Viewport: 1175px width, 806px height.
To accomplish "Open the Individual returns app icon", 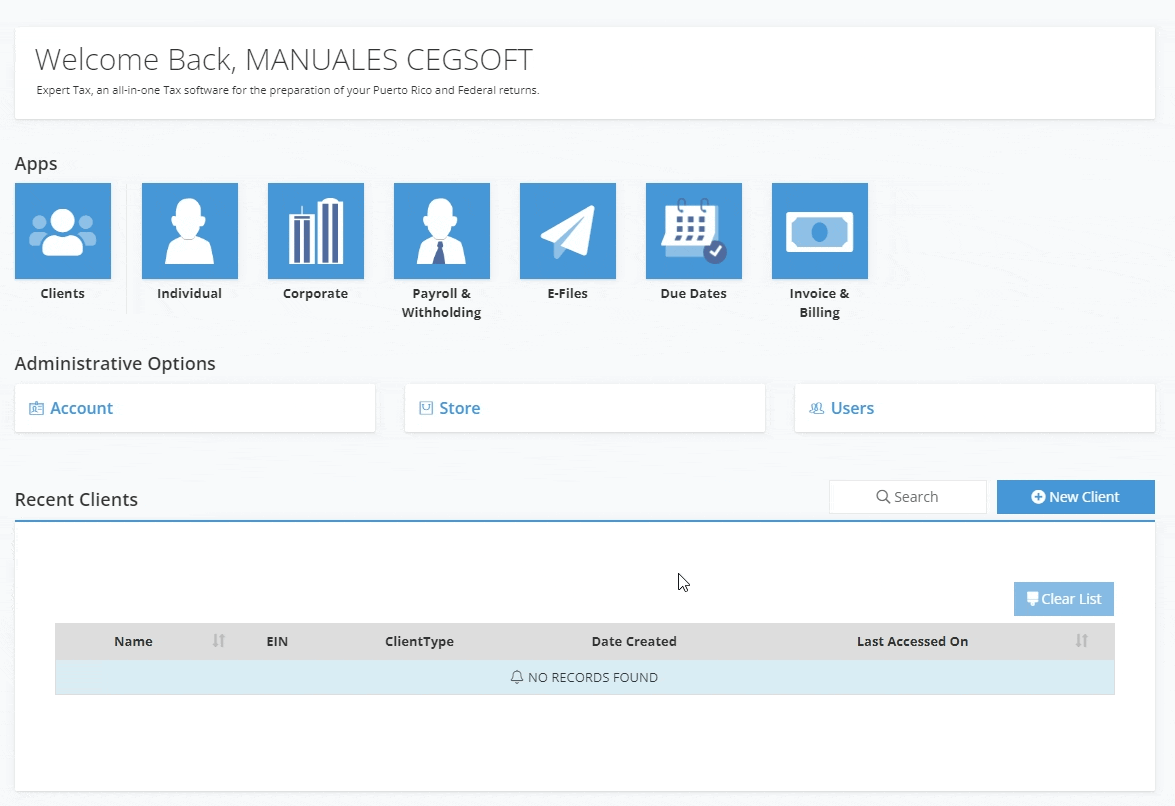I will click(x=189, y=231).
